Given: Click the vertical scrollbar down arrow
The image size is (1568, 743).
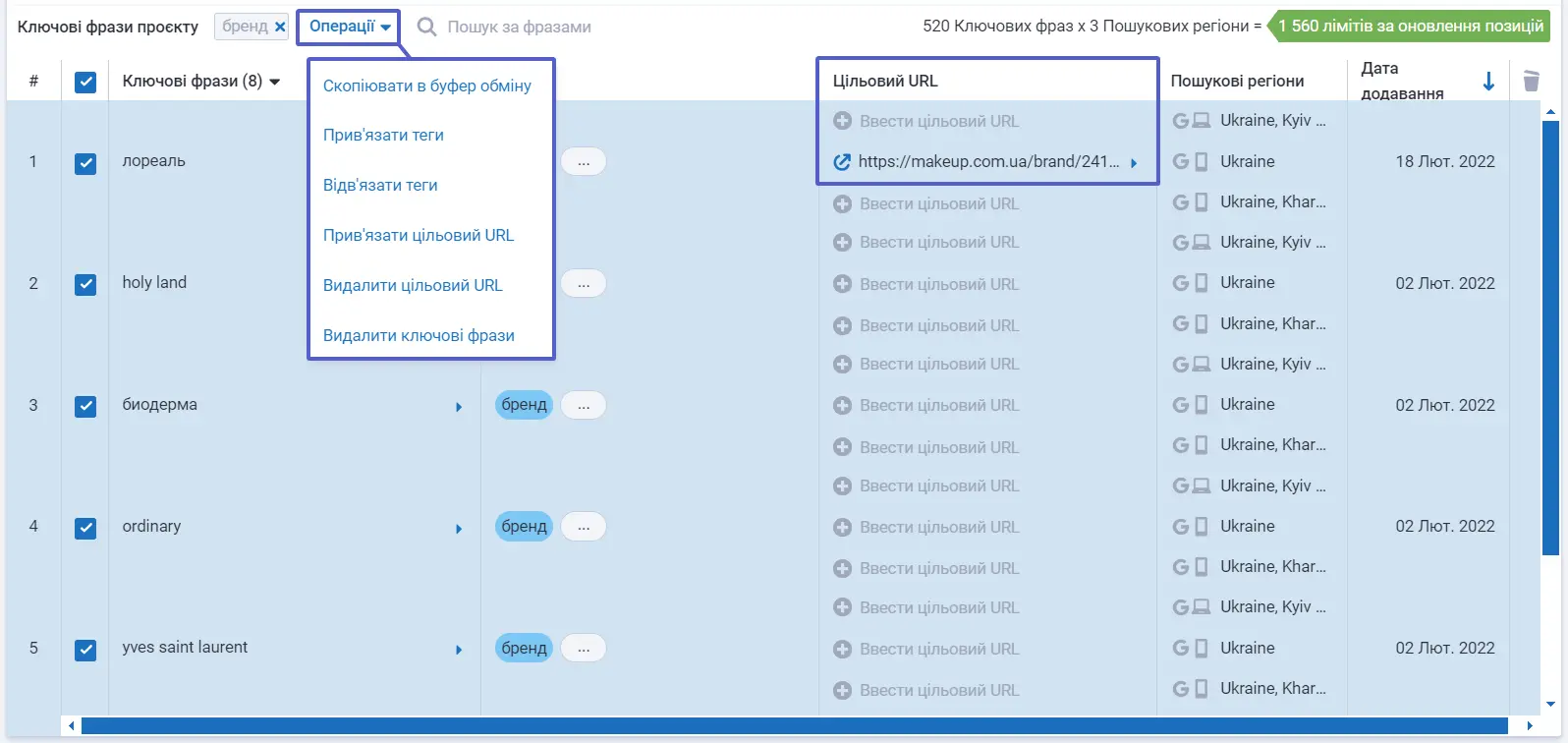Looking at the screenshot, I should click(1551, 705).
